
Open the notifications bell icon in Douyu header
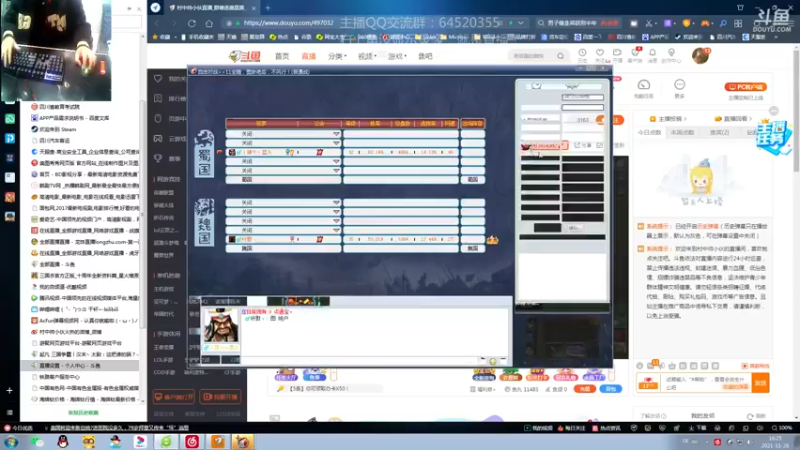click(x=652, y=53)
